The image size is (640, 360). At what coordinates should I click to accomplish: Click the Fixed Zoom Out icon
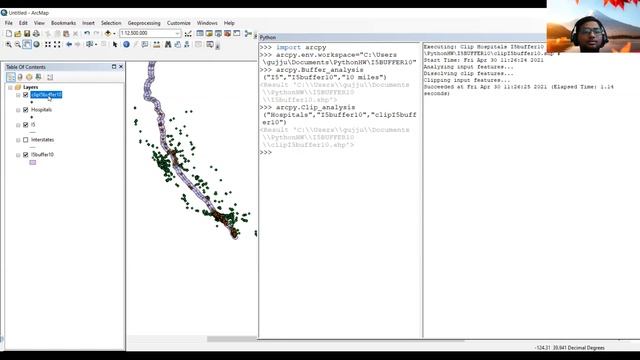point(57,44)
